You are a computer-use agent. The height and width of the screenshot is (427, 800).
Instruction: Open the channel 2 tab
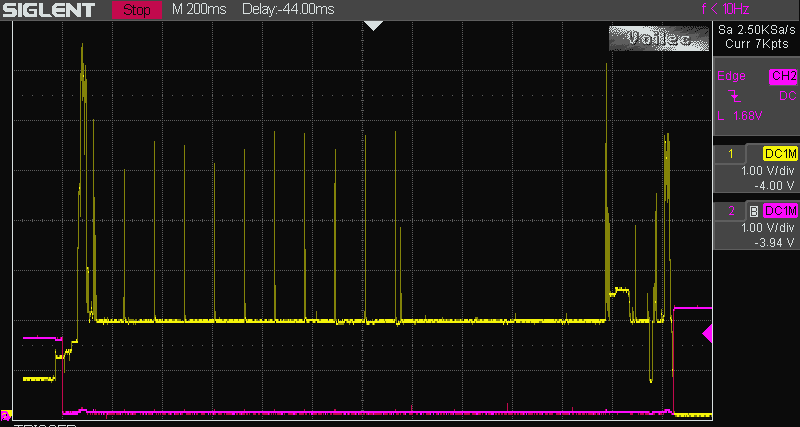731,211
